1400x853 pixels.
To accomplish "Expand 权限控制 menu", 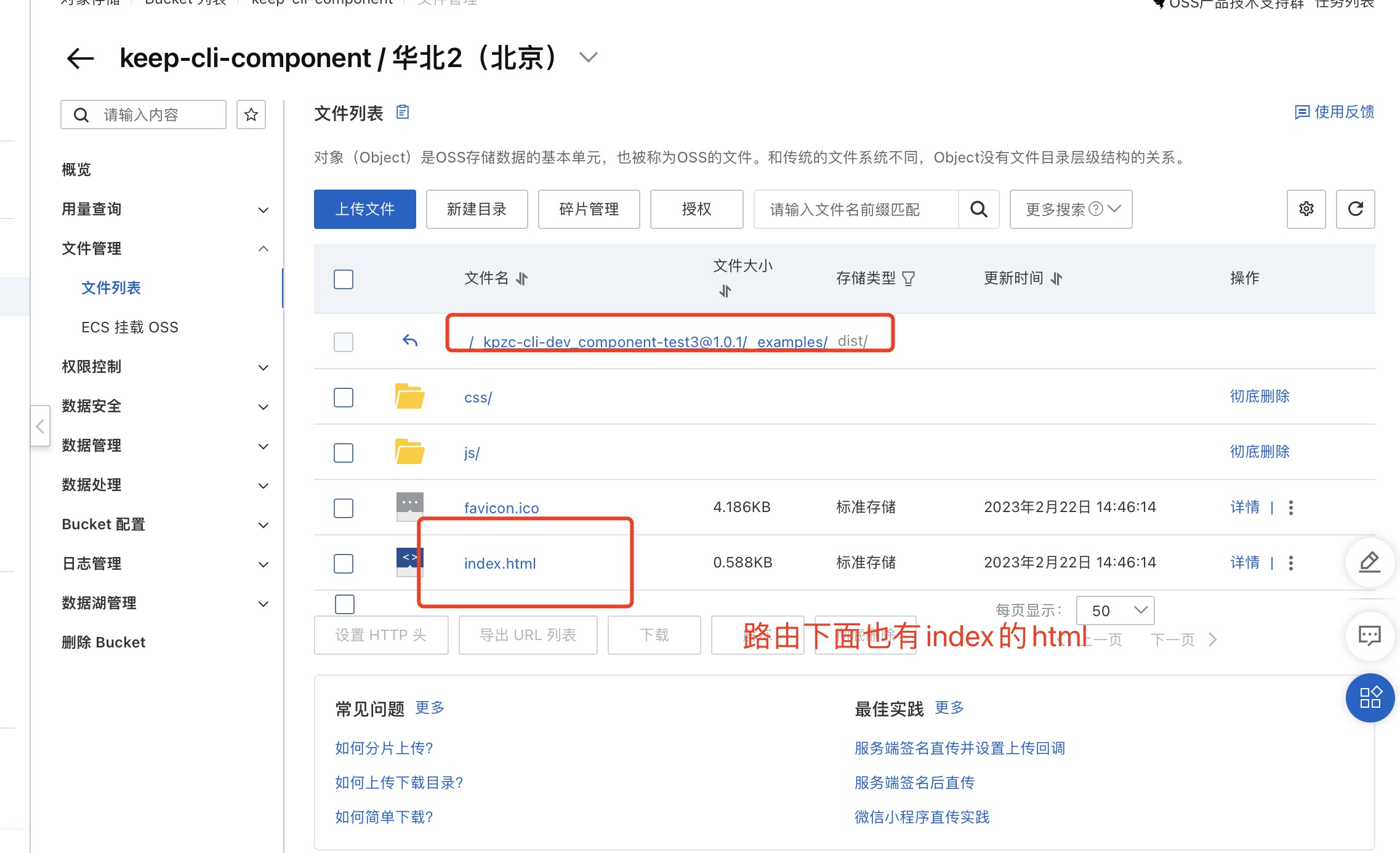I will click(x=263, y=367).
